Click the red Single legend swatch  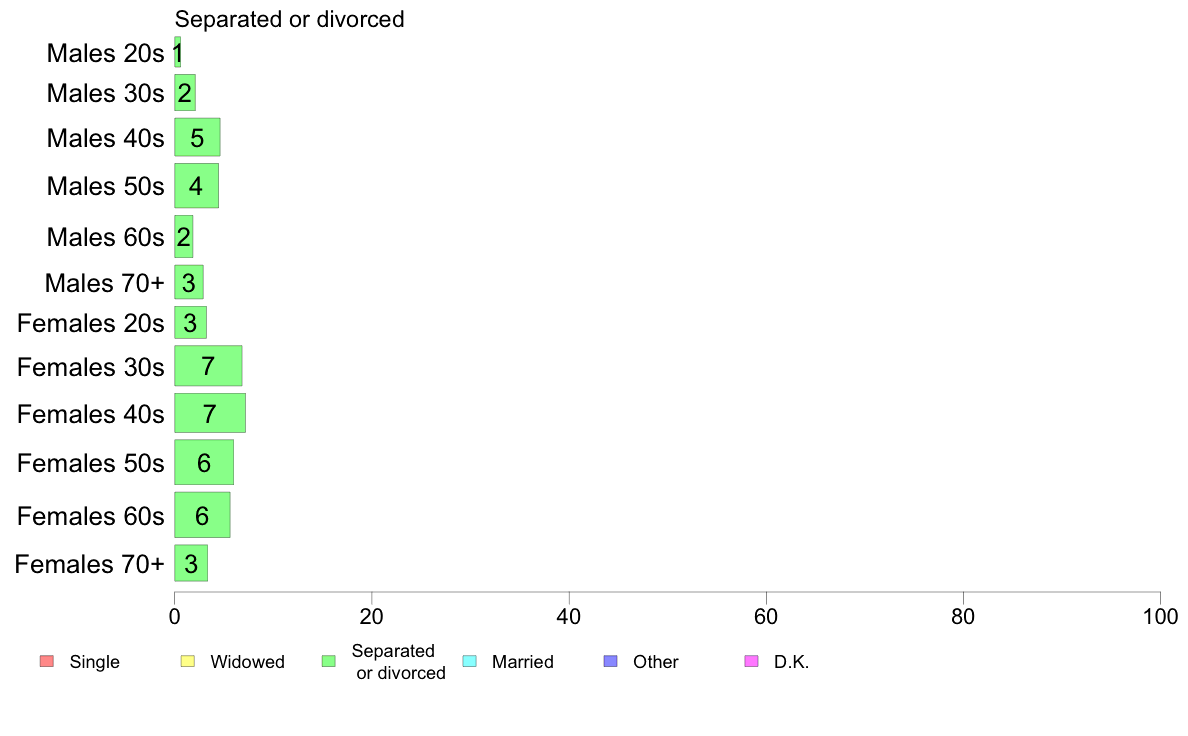[47, 661]
